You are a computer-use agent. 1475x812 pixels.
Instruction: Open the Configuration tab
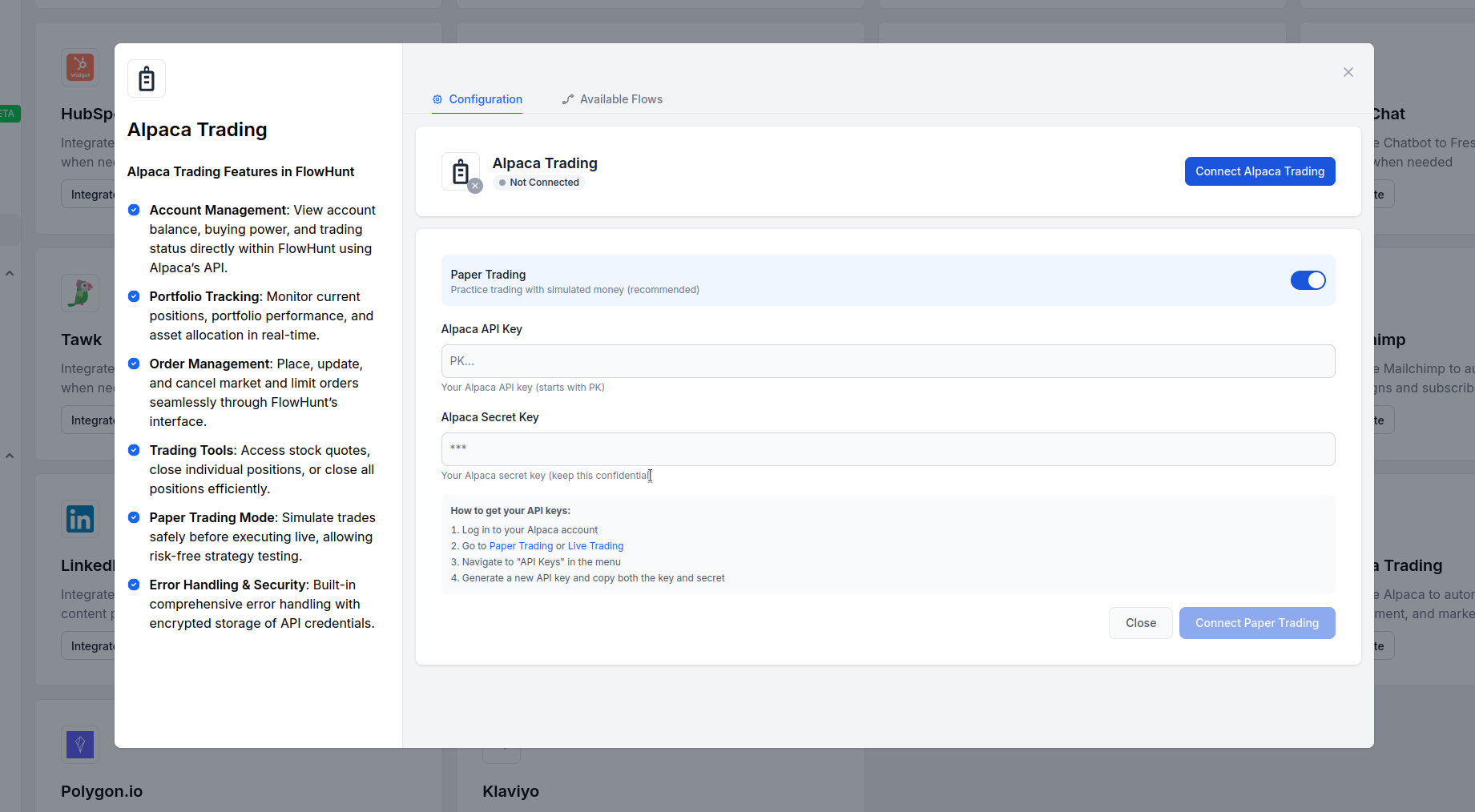(478, 99)
